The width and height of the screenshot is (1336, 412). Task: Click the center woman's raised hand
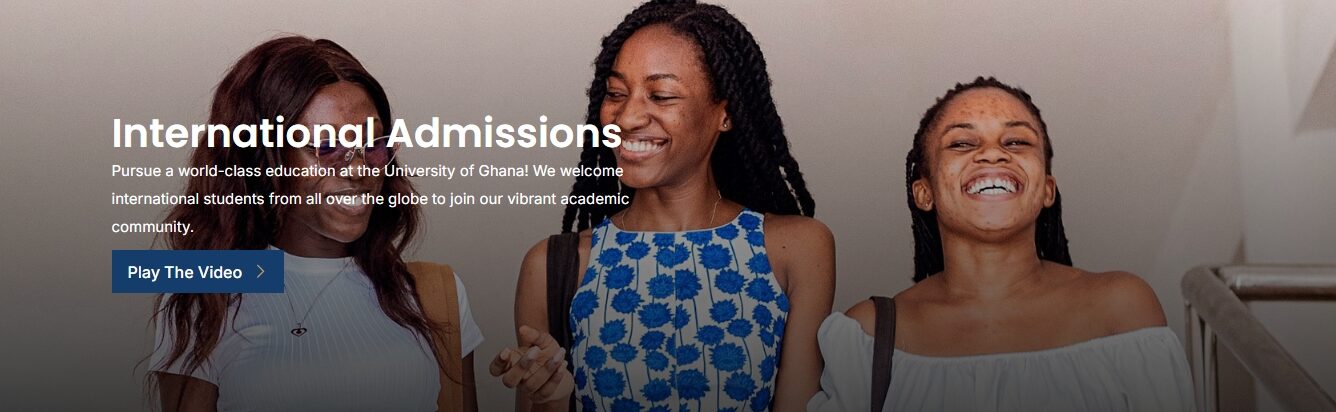tap(532, 364)
